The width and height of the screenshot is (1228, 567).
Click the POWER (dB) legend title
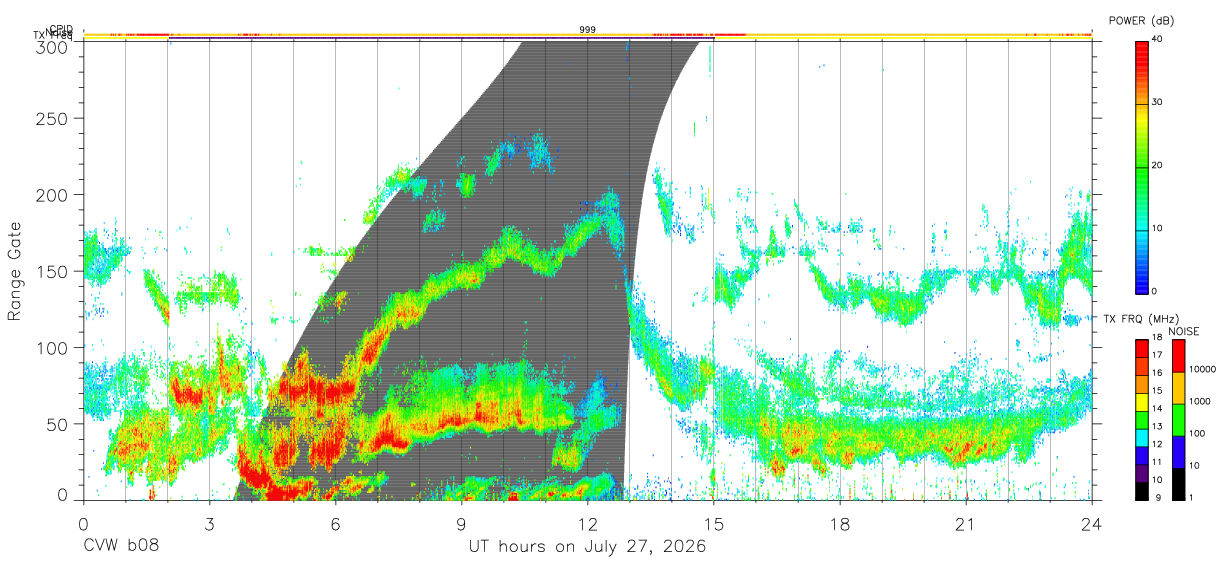pyautogui.click(x=1142, y=21)
